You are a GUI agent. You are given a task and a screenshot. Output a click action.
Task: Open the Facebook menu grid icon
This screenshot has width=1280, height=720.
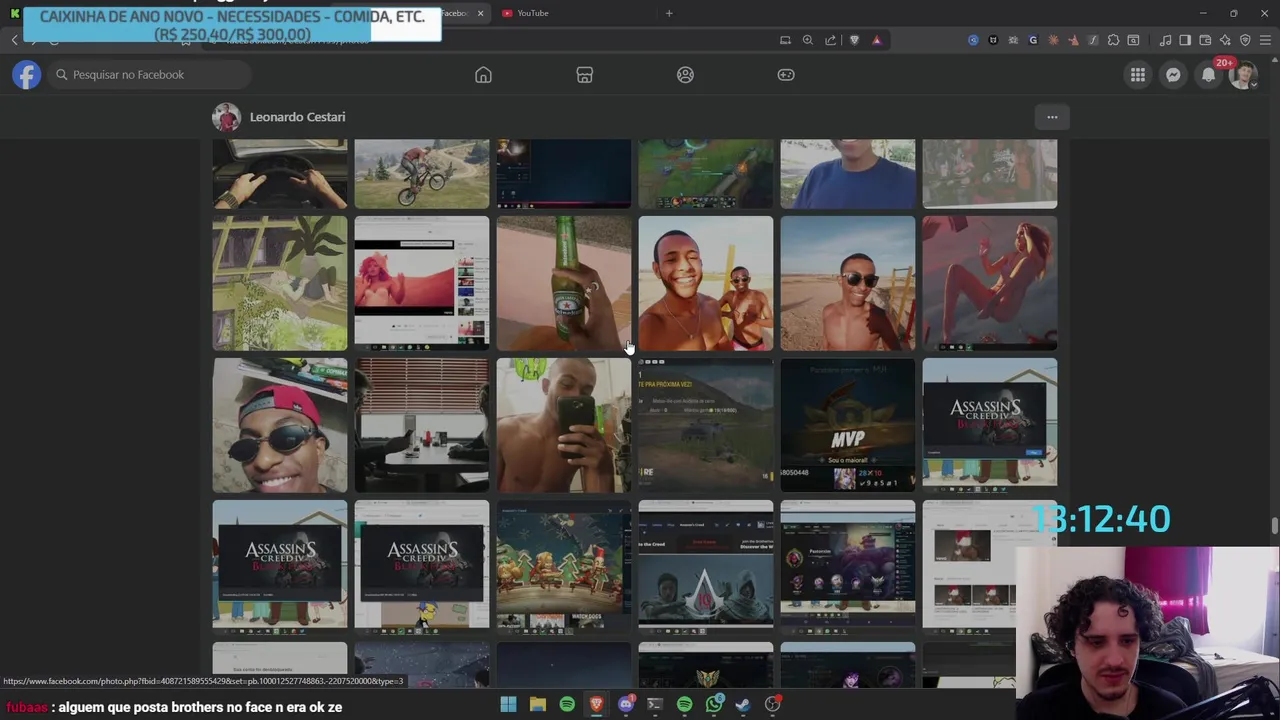(x=1138, y=75)
